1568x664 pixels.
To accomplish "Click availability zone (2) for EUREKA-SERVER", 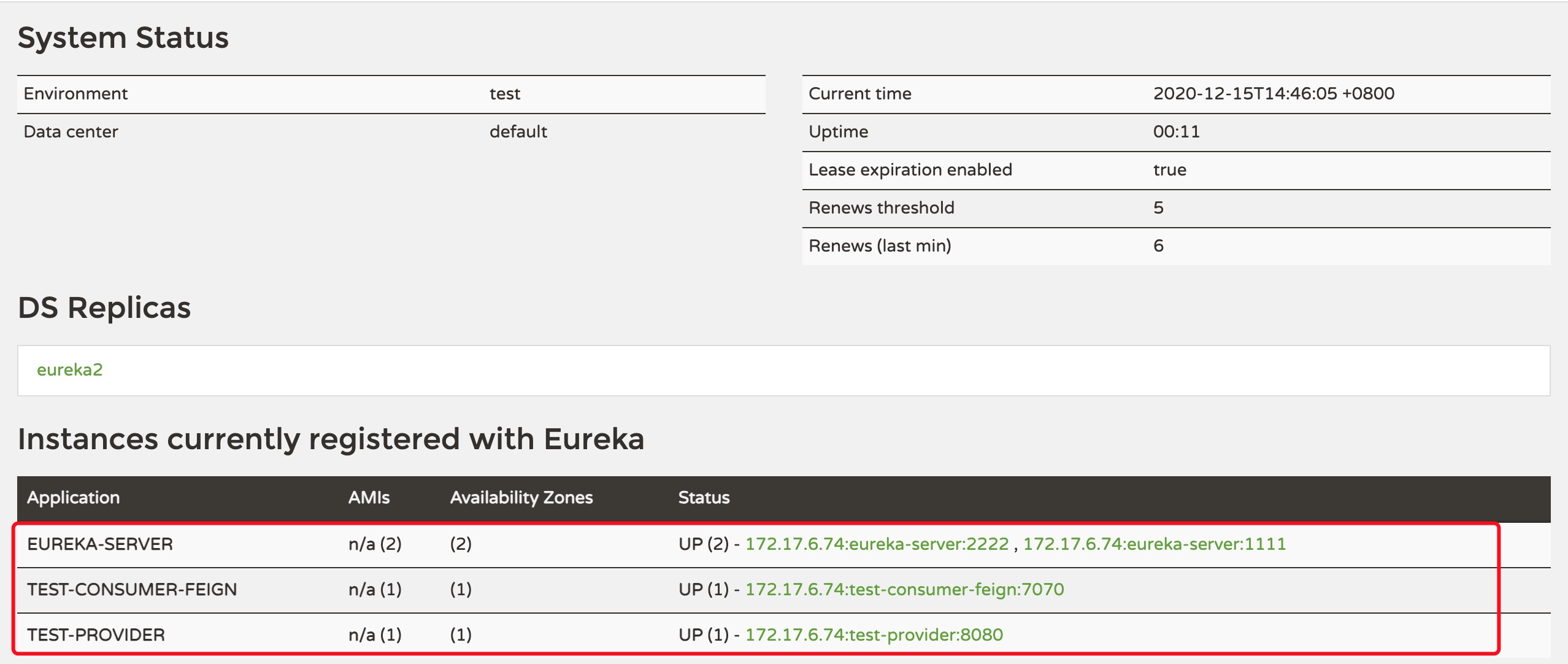I will [461, 544].
